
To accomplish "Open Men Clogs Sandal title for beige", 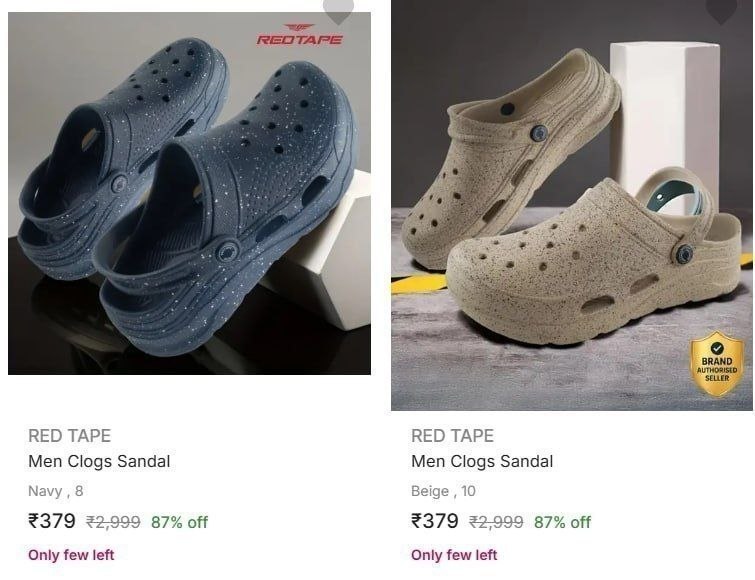I will point(482,462).
